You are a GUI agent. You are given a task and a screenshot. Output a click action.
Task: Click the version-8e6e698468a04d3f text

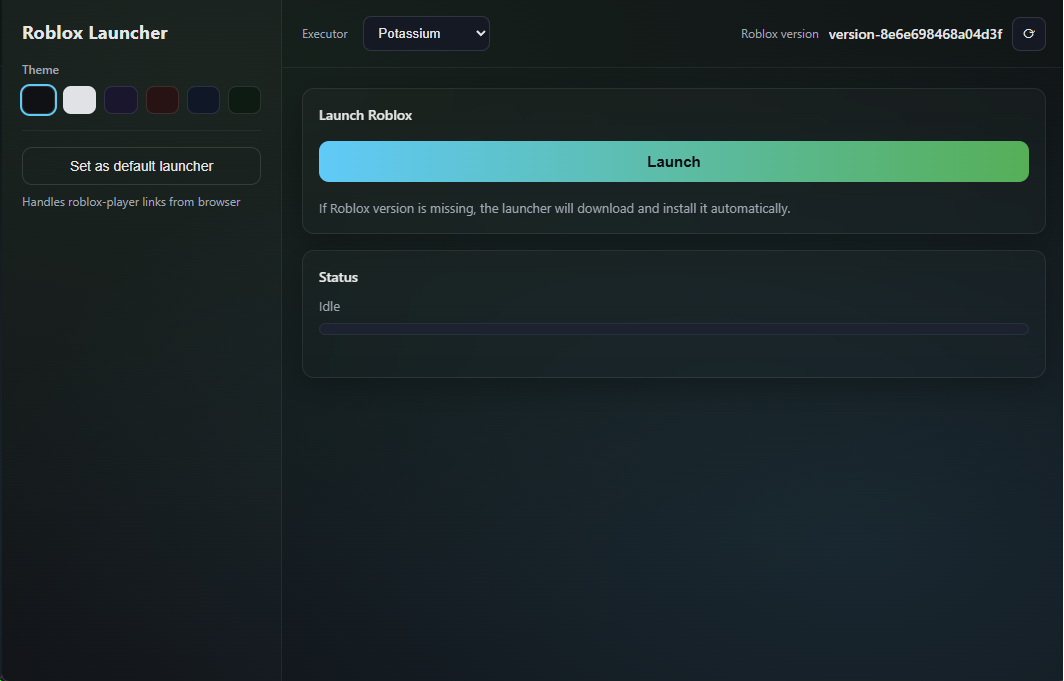pyautogui.click(x=915, y=33)
